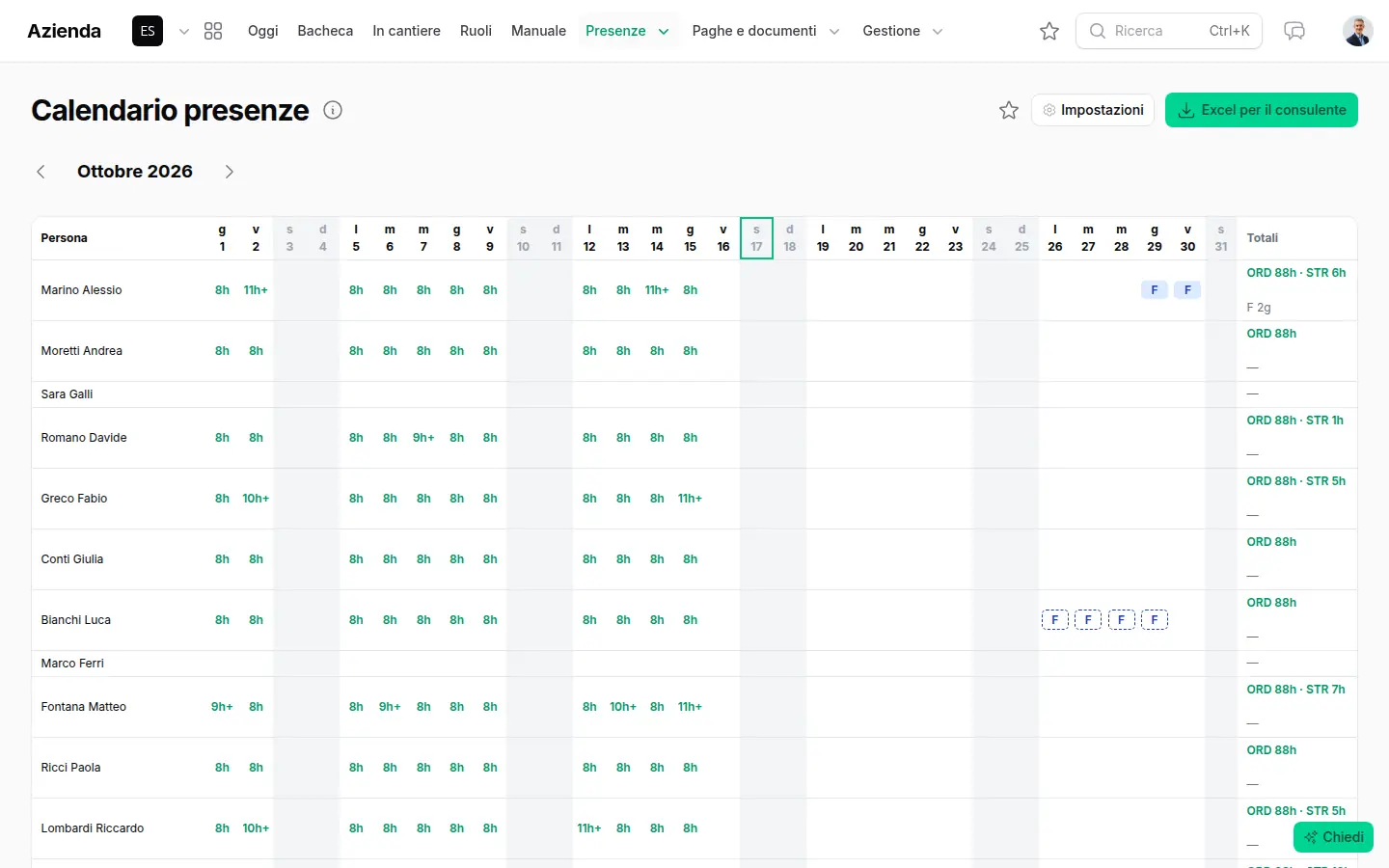This screenshot has width=1389, height=868.
Task: Open the Gestione dropdown
Action: (903, 31)
